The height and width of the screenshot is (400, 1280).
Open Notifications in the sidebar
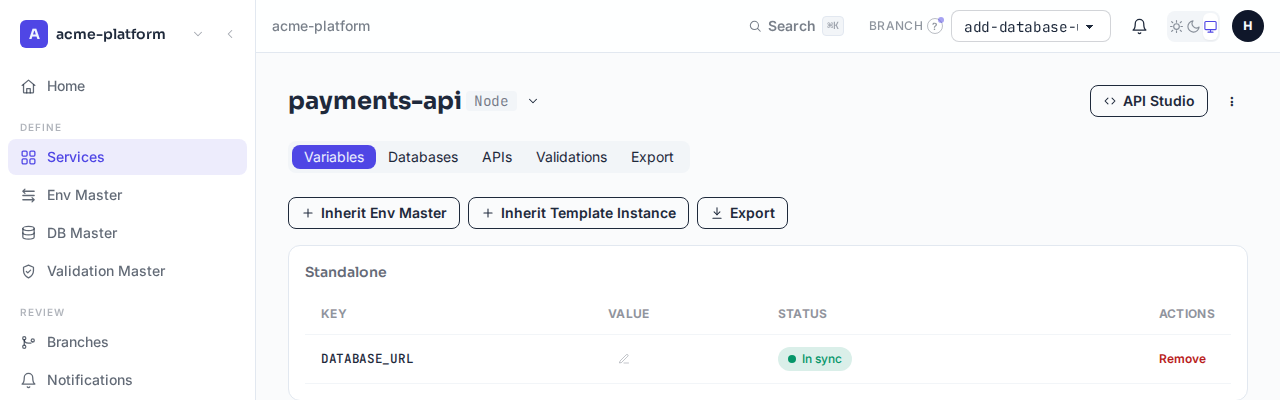tap(127, 380)
